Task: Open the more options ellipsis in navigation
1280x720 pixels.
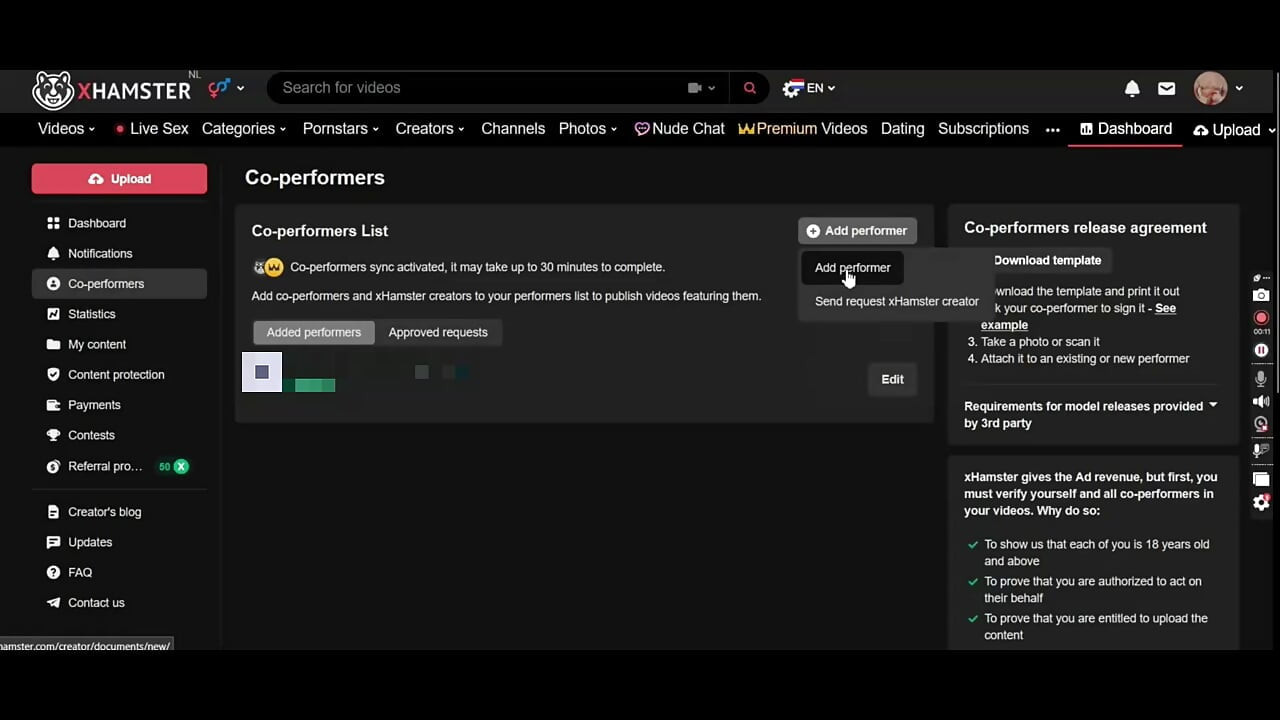Action: 1052,129
